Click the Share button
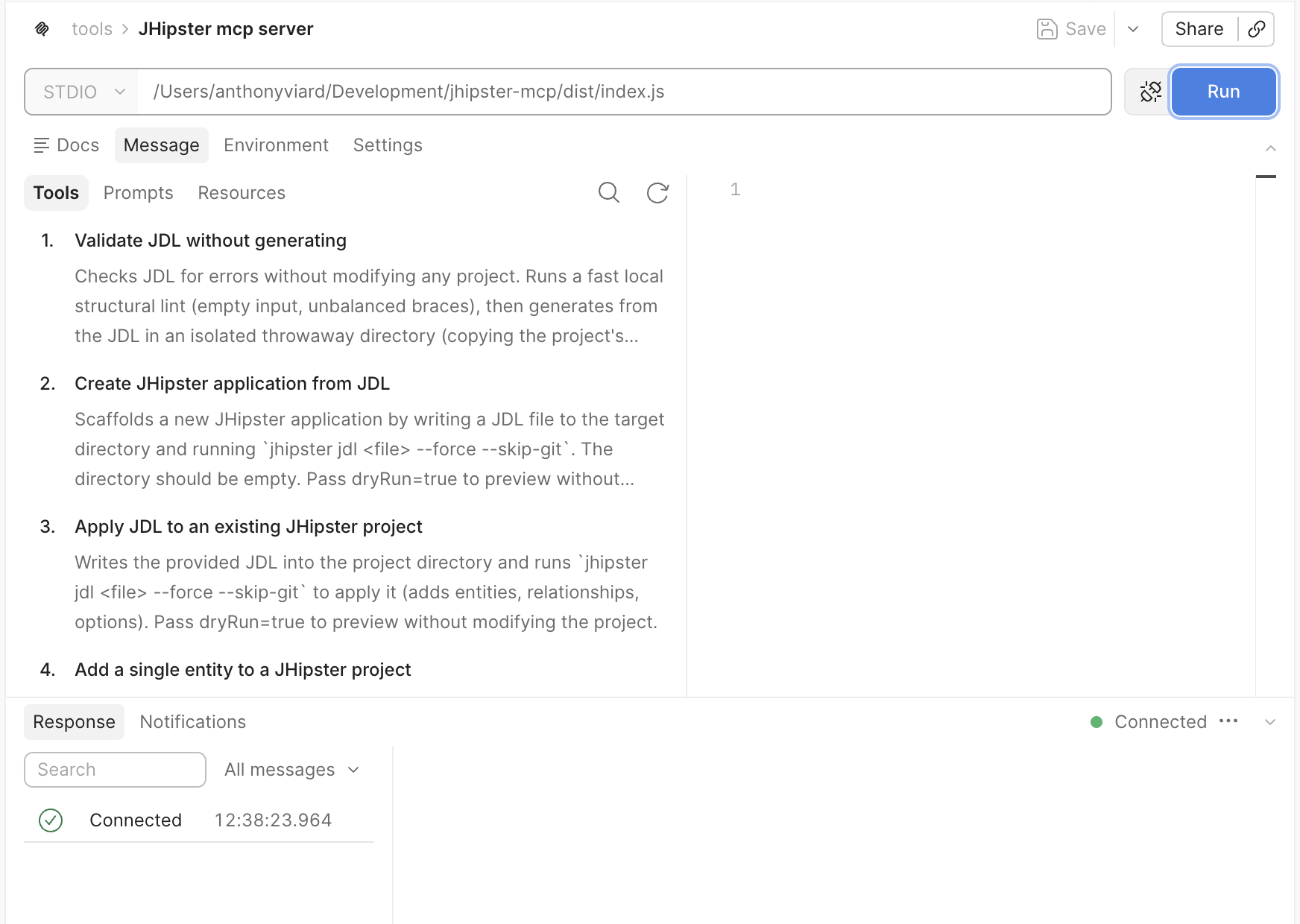 [x=1199, y=29]
